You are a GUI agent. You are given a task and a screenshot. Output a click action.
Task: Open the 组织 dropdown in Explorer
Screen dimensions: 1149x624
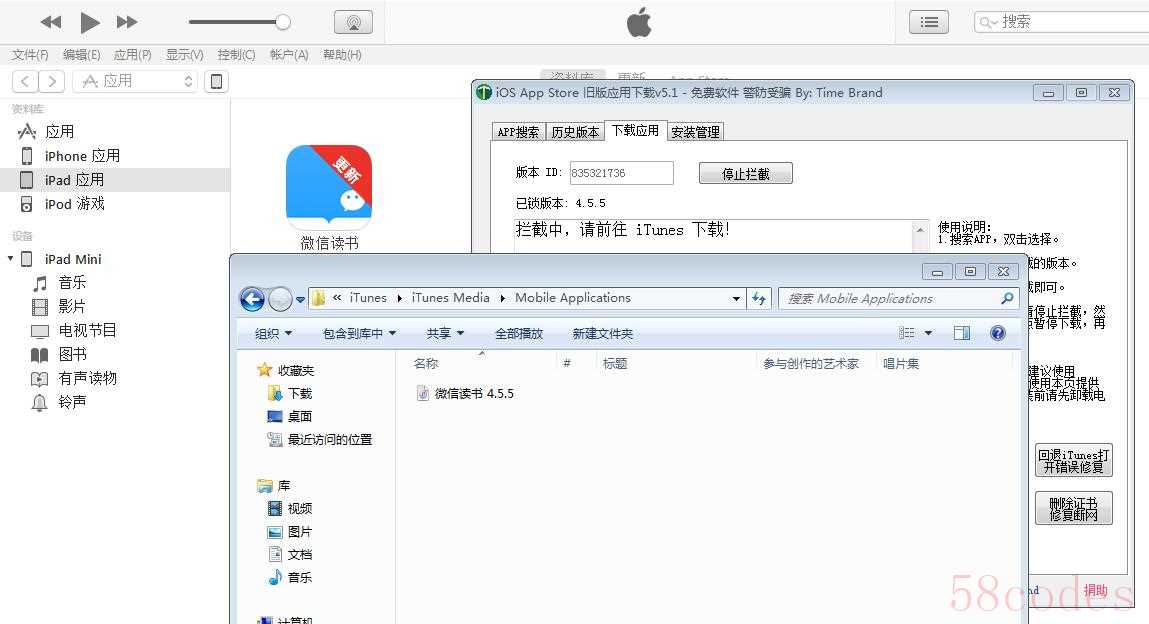(x=273, y=334)
